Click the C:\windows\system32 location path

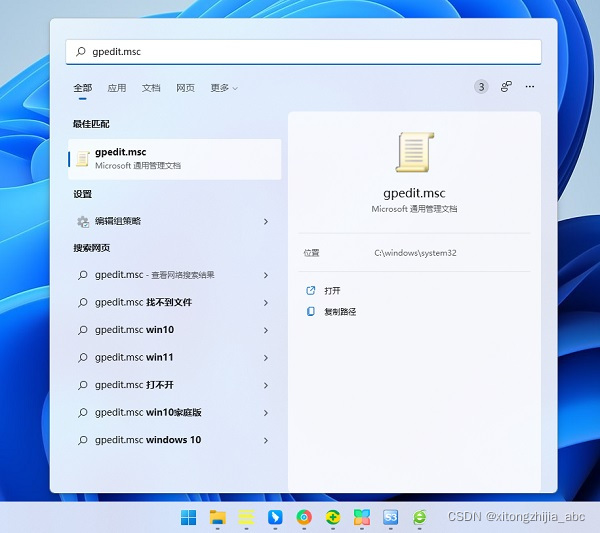click(415, 253)
